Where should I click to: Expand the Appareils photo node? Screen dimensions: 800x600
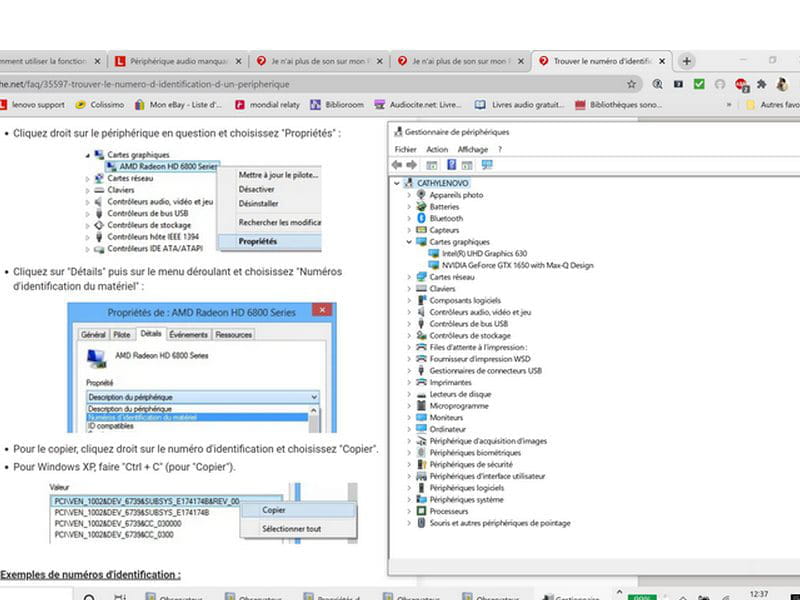(x=409, y=195)
